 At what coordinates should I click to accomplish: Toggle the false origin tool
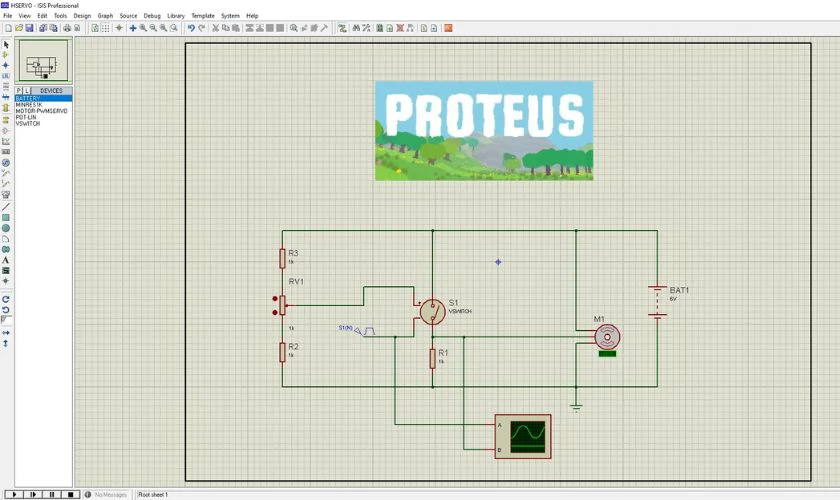pos(119,28)
